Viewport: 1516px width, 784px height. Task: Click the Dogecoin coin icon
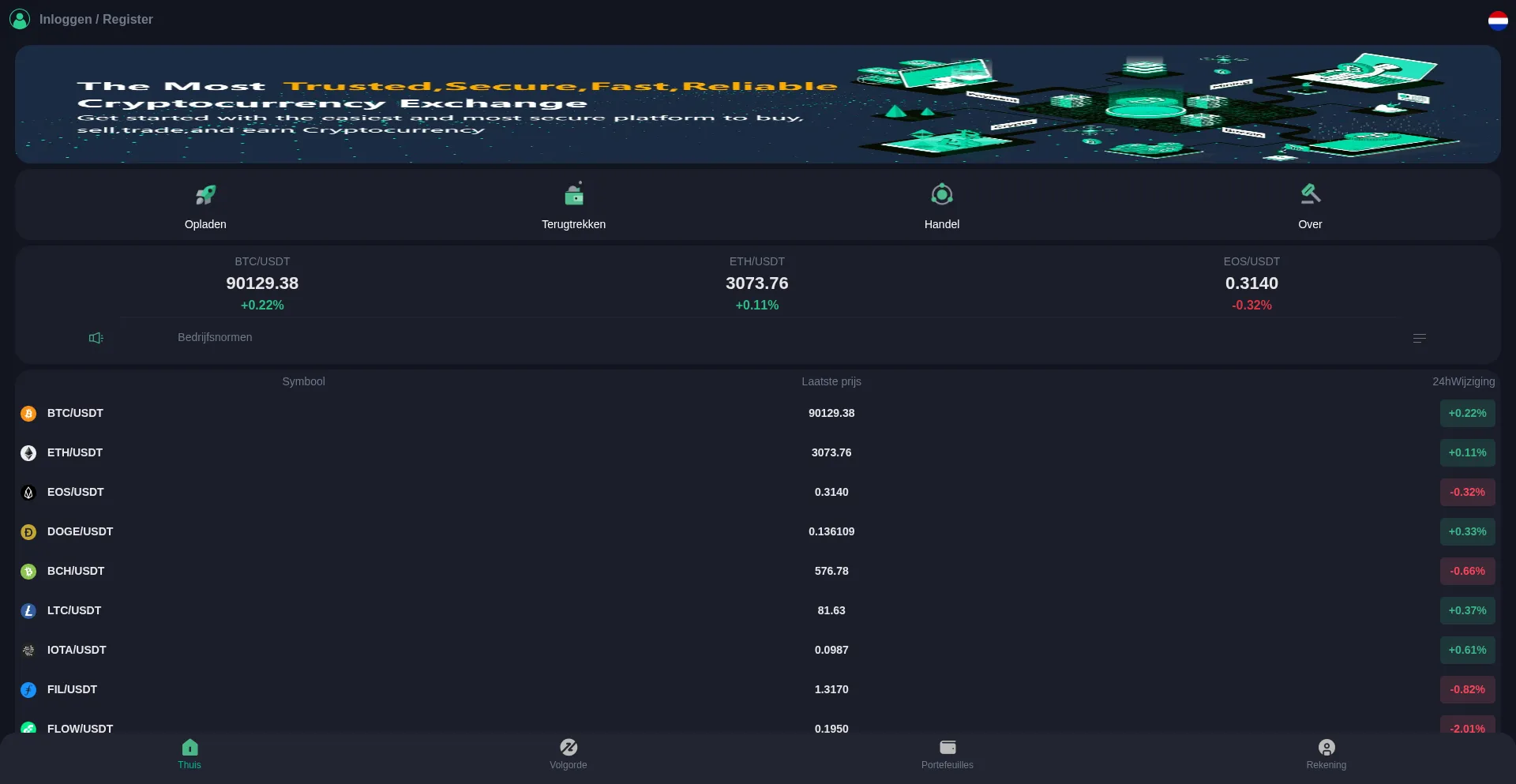(28, 532)
